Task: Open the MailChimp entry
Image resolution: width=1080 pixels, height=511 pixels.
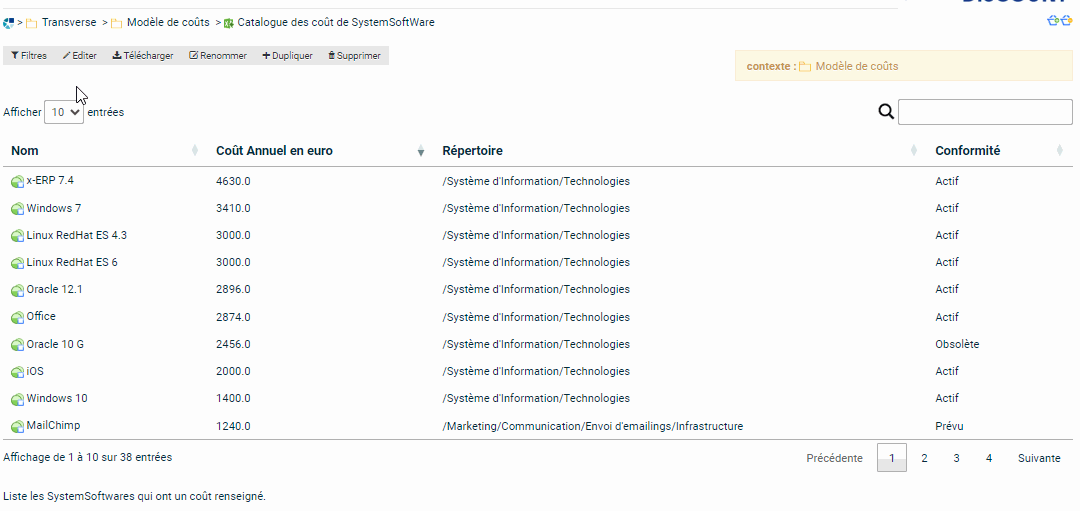Action: [53, 425]
